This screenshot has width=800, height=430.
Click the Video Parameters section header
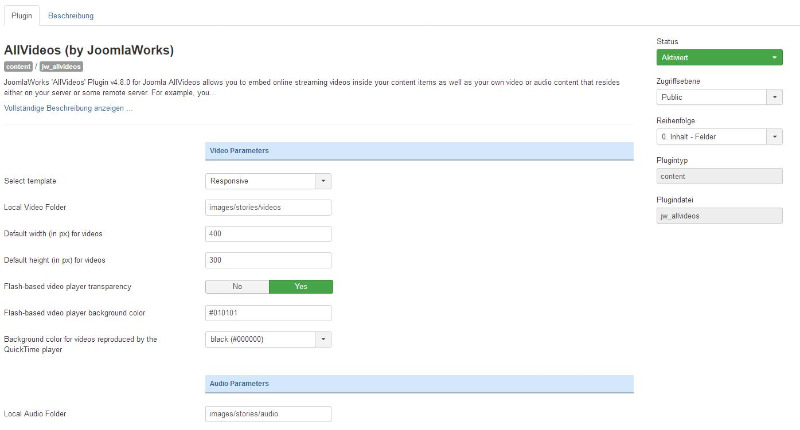tap(419, 151)
